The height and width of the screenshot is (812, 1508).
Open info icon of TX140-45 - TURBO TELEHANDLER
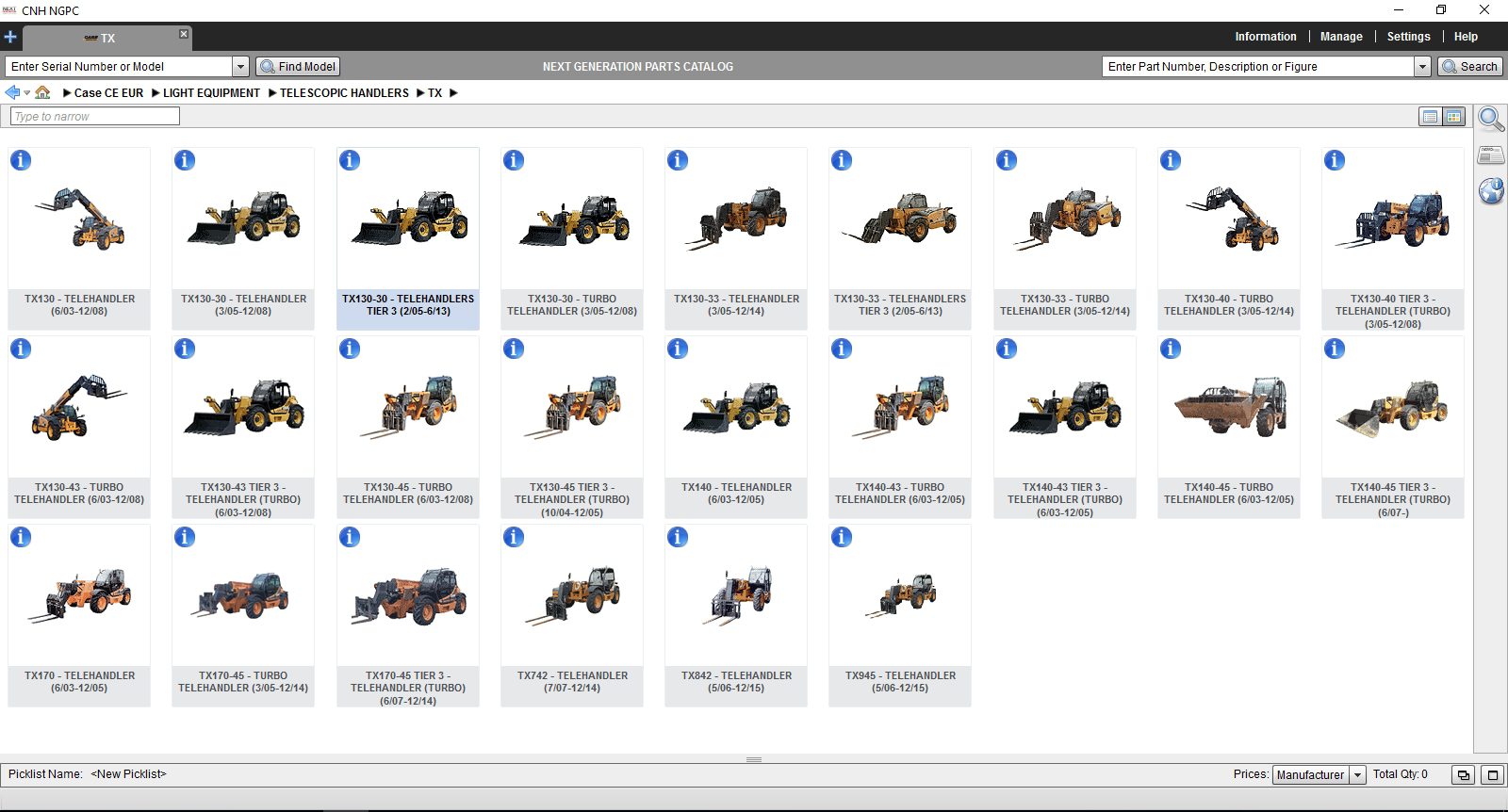coord(1171,349)
